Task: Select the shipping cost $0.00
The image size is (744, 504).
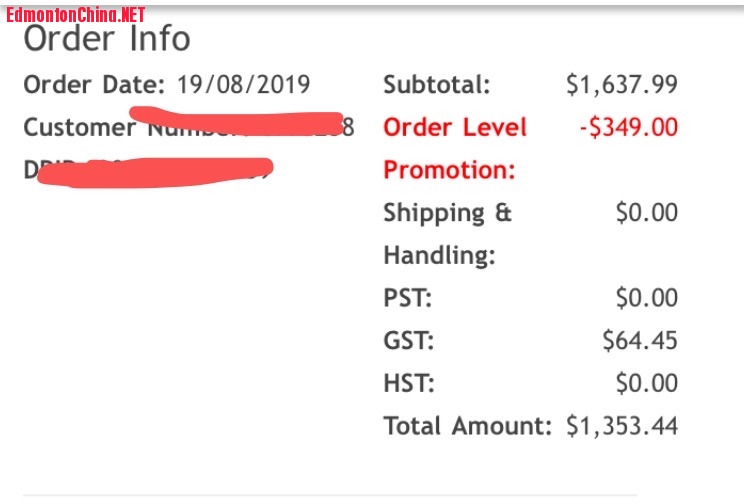Action: click(647, 212)
